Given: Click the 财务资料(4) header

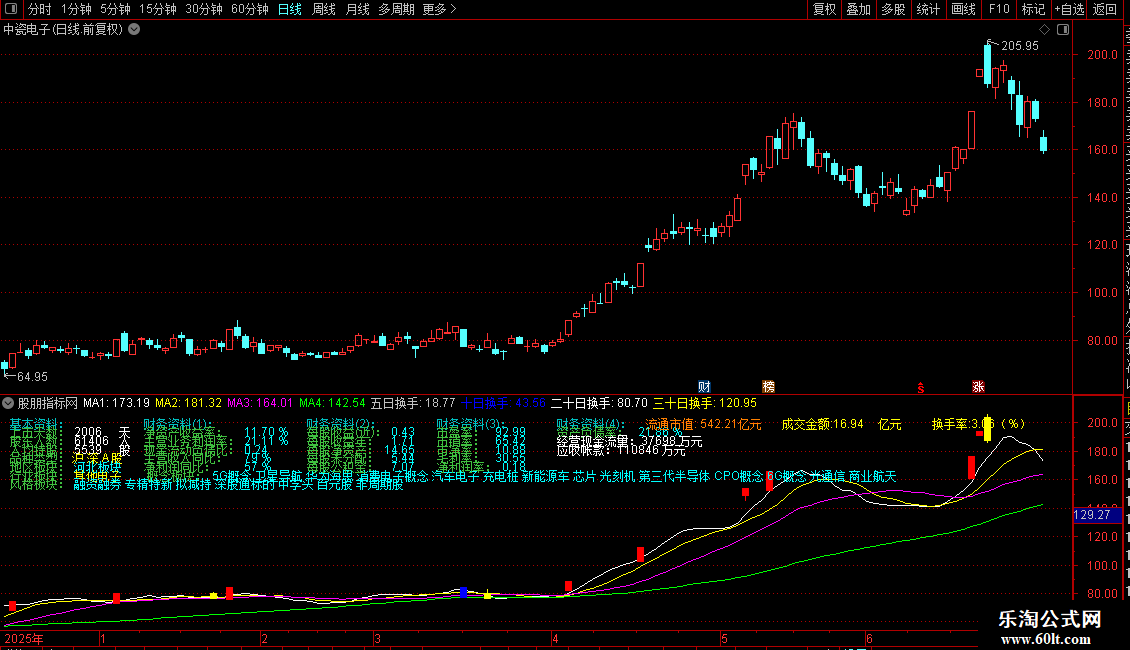Looking at the screenshot, I should click(589, 424).
